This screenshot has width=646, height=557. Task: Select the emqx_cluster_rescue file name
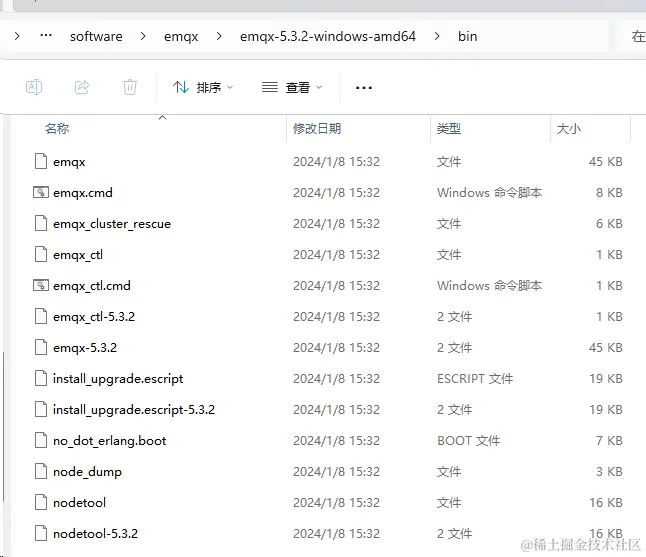pyautogui.click(x=112, y=224)
